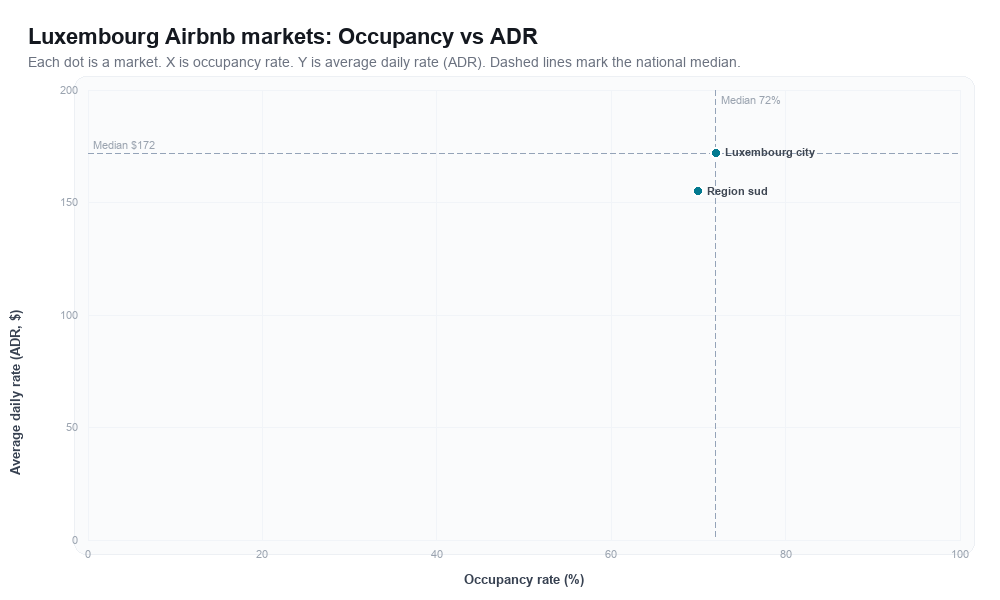Click the 'Occupancy rate (%)' axis title
This screenshot has height=600, width=1000.
pos(524,580)
